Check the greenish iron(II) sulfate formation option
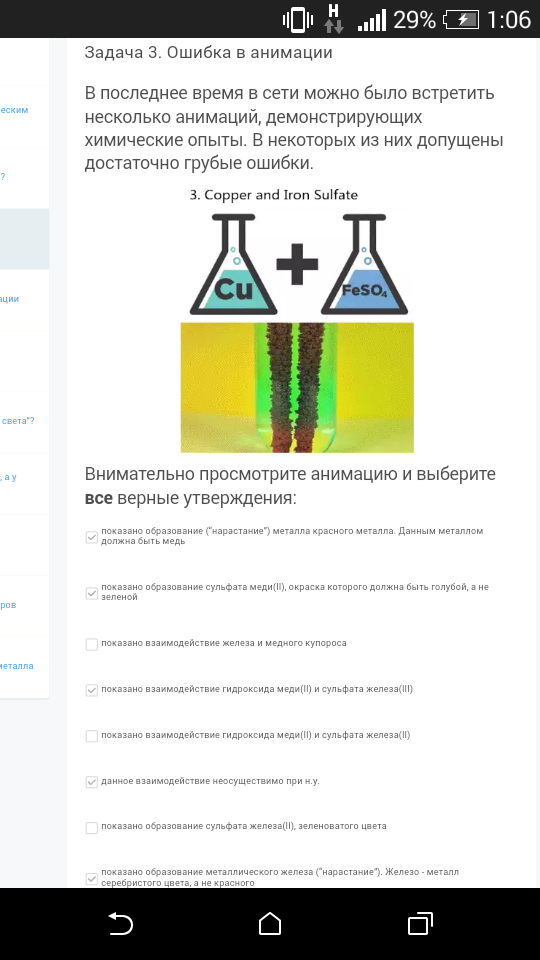 92,828
